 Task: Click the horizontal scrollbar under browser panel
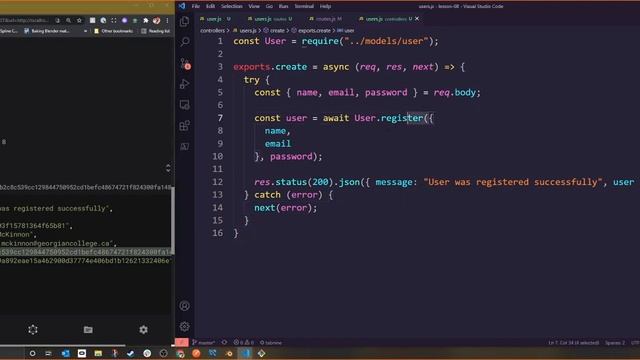pos(62,346)
